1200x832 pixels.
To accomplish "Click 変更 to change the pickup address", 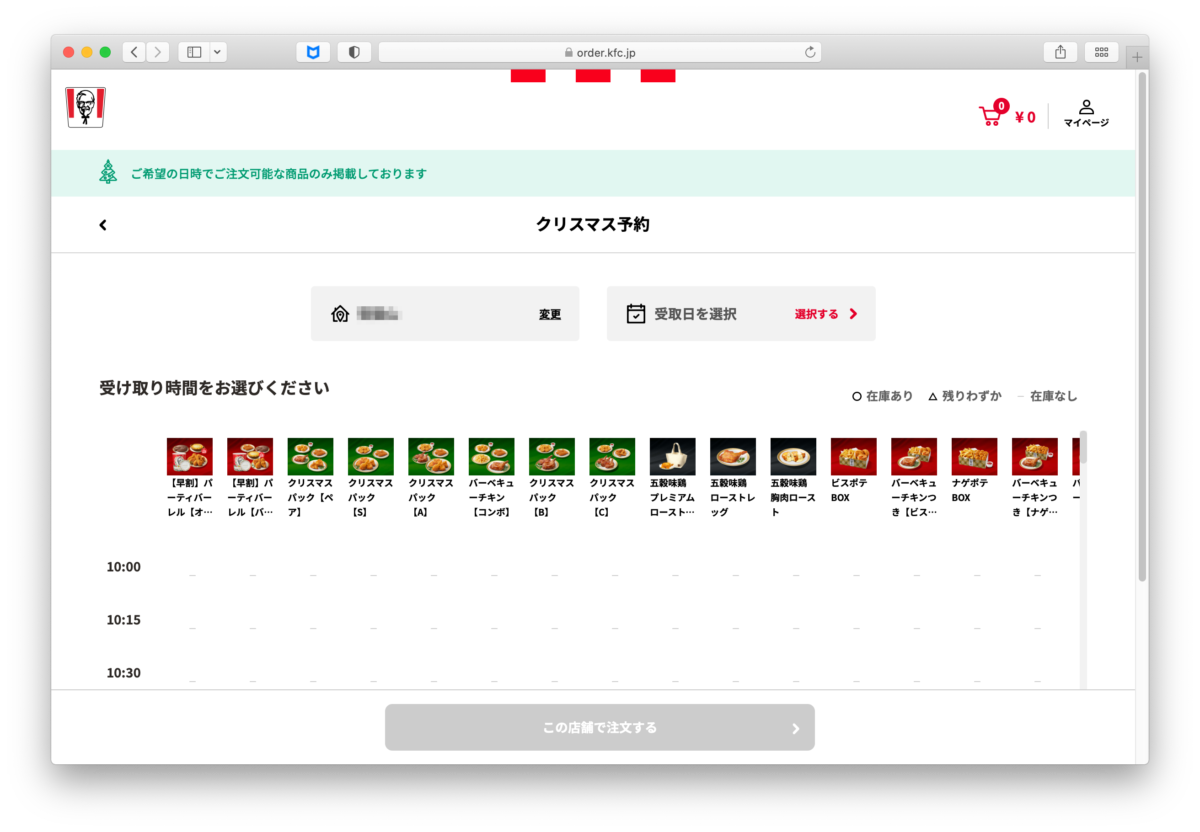I will tap(549, 313).
